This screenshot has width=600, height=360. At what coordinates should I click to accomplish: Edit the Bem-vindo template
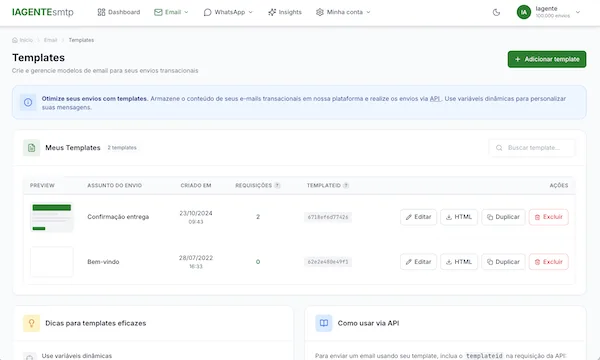click(418, 262)
